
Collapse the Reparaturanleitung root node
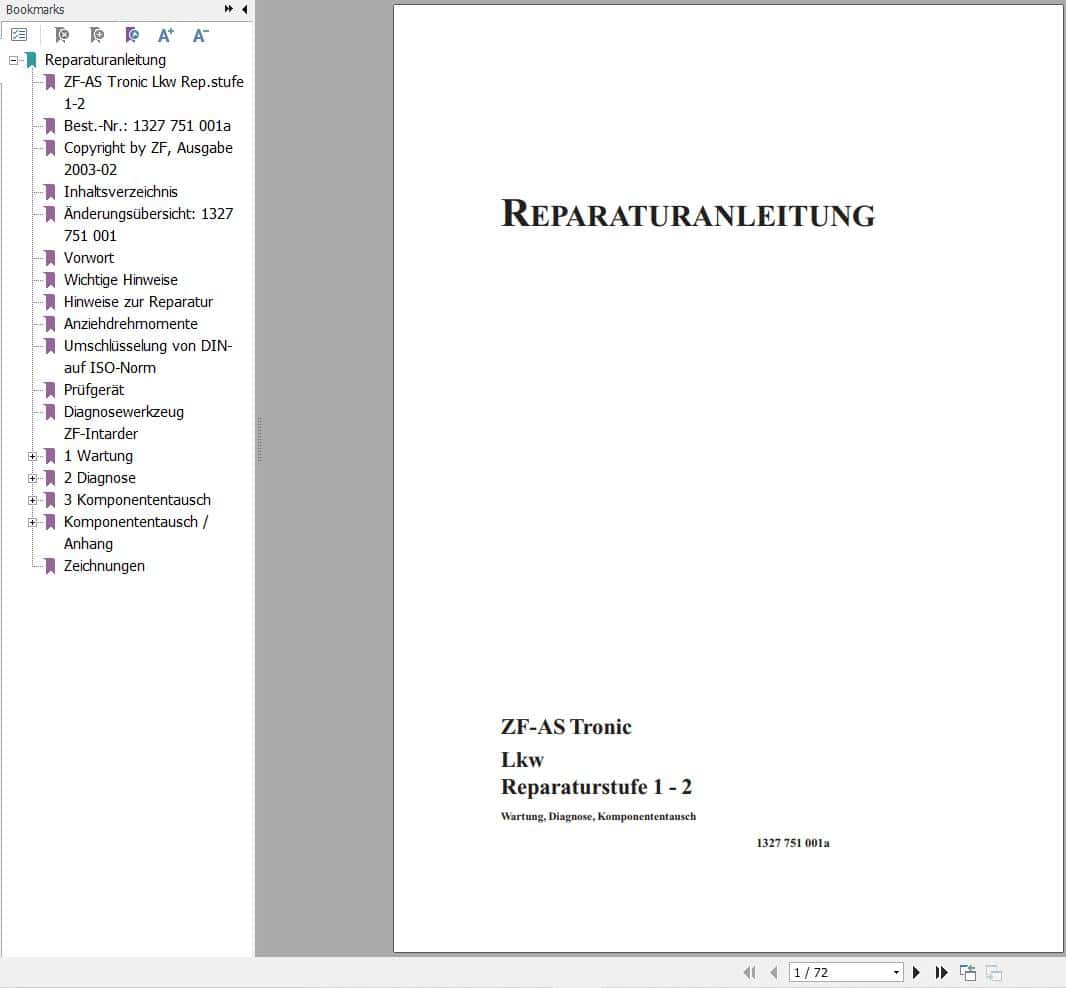click(13, 61)
